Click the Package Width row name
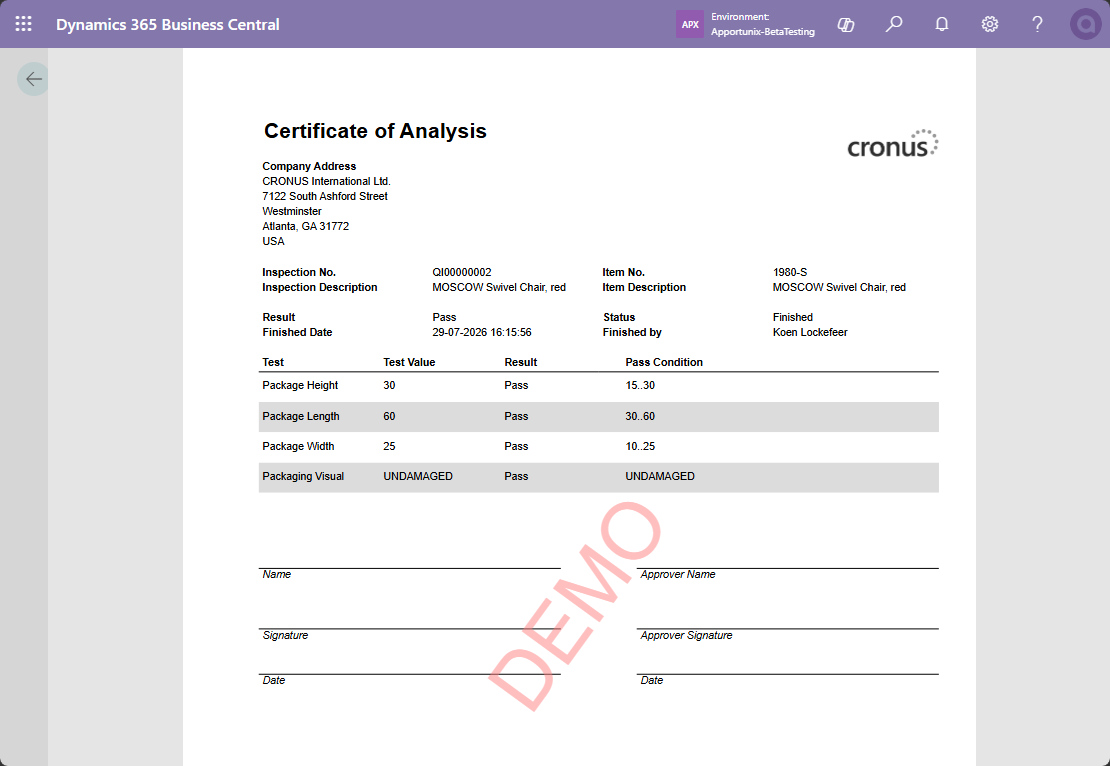 click(298, 447)
